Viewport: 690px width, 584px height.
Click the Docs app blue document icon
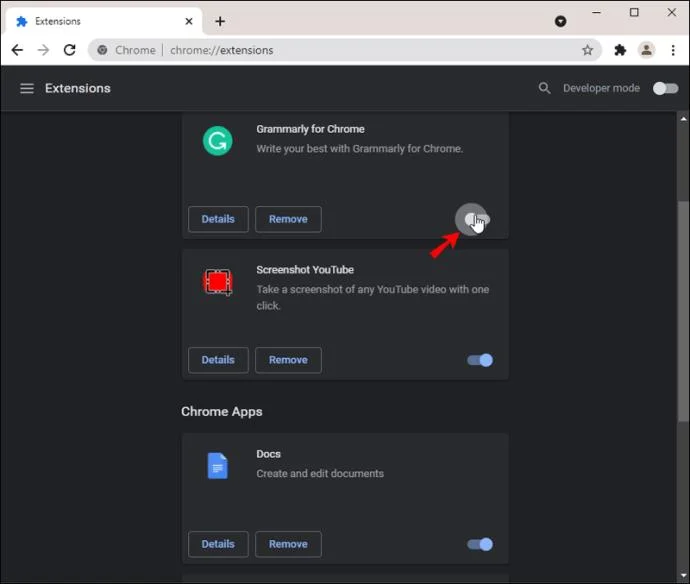point(217,466)
